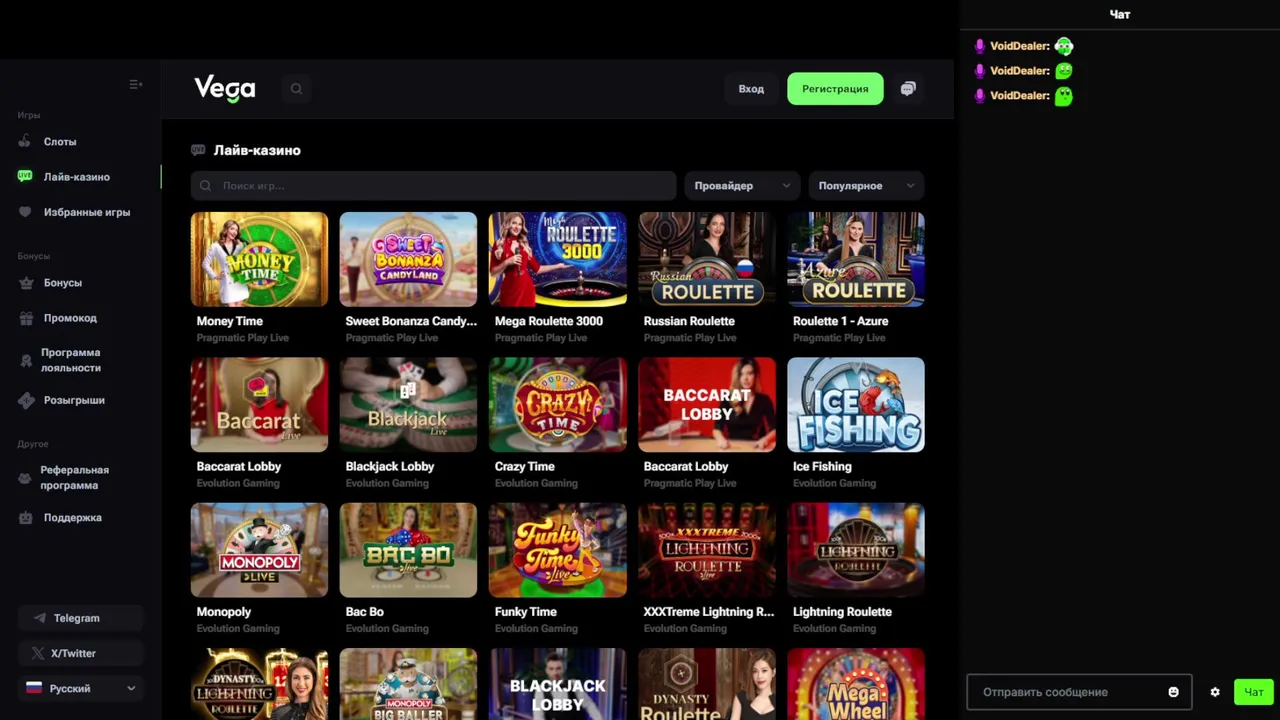Open Lightning Roulette game thumbnail
1280x720 pixels.
856,550
